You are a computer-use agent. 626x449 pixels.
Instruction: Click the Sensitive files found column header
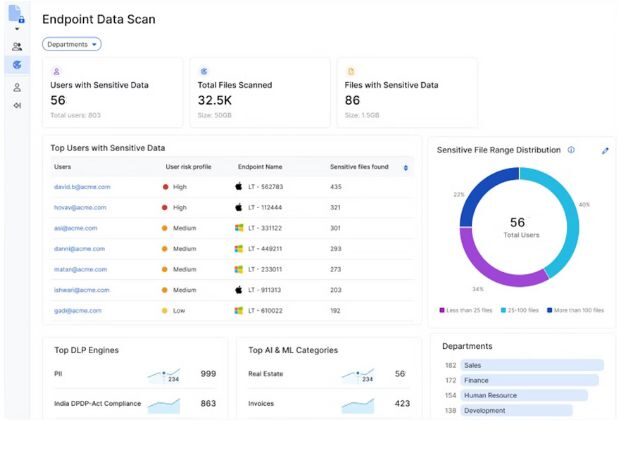(x=359, y=167)
